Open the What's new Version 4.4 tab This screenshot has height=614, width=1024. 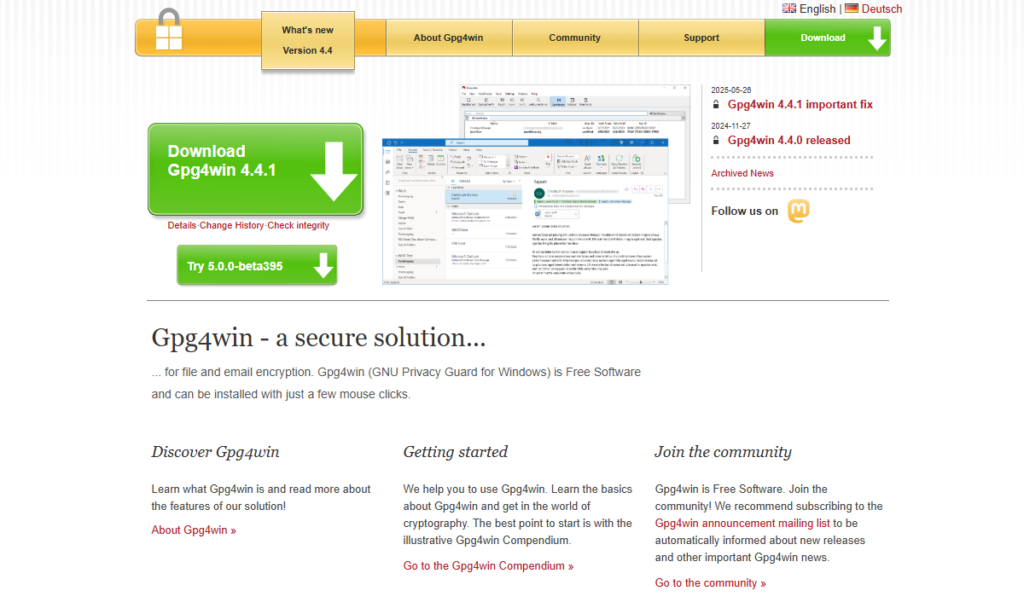tap(308, 41)
